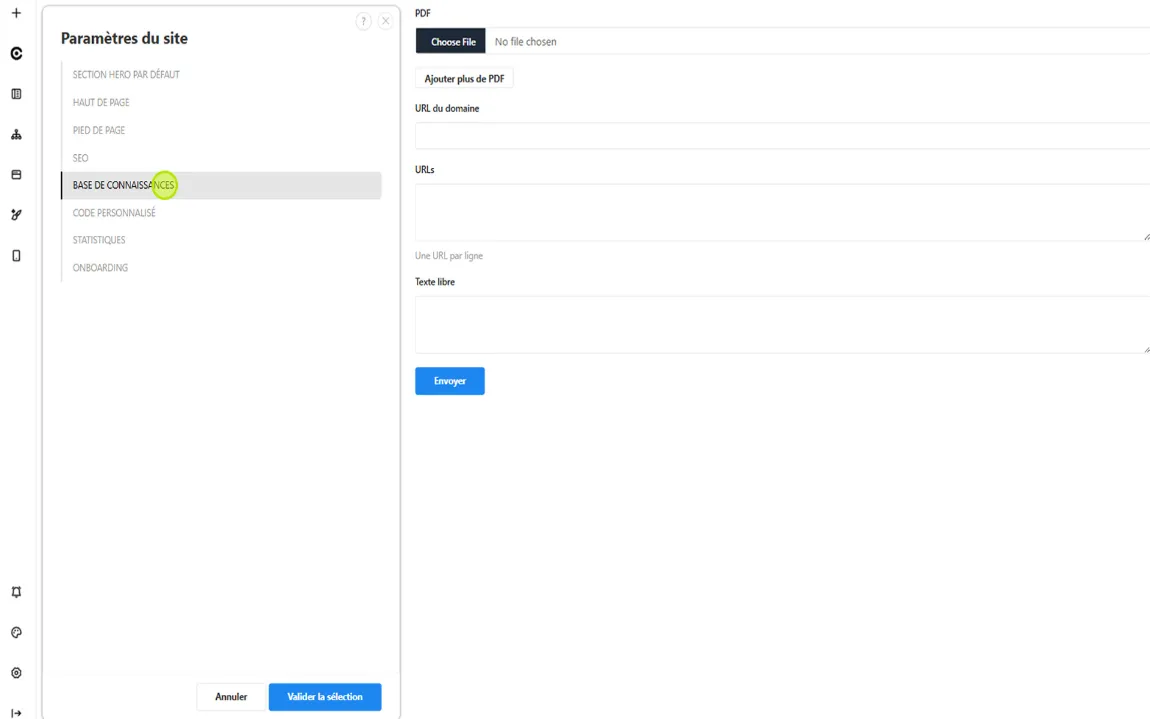1150x719 pixels.
Task: Click in the URL du domaine field
Action: click(782, 136)
